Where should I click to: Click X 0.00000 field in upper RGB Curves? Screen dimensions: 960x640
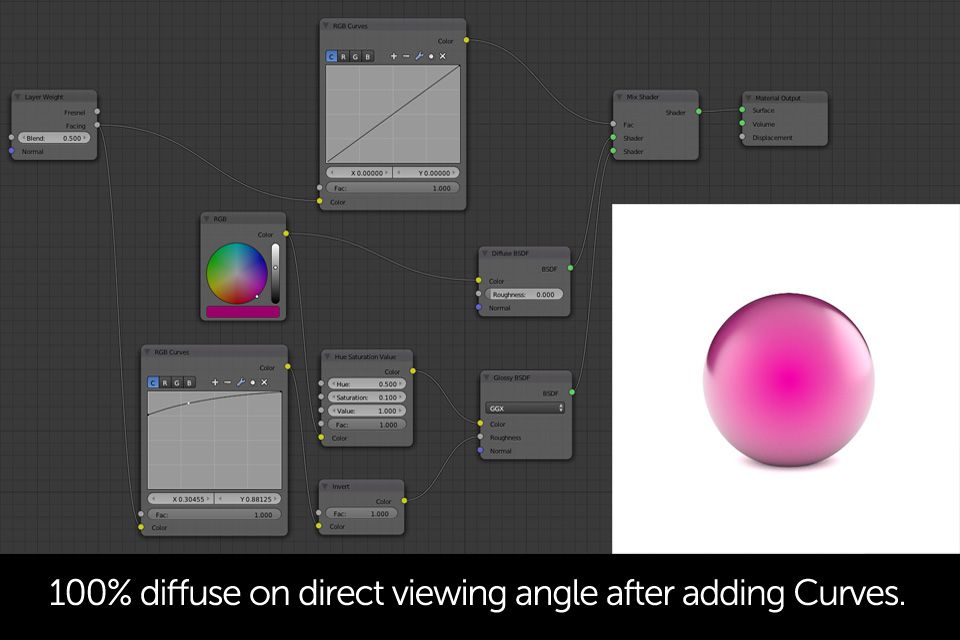click(x=359, y=173)
